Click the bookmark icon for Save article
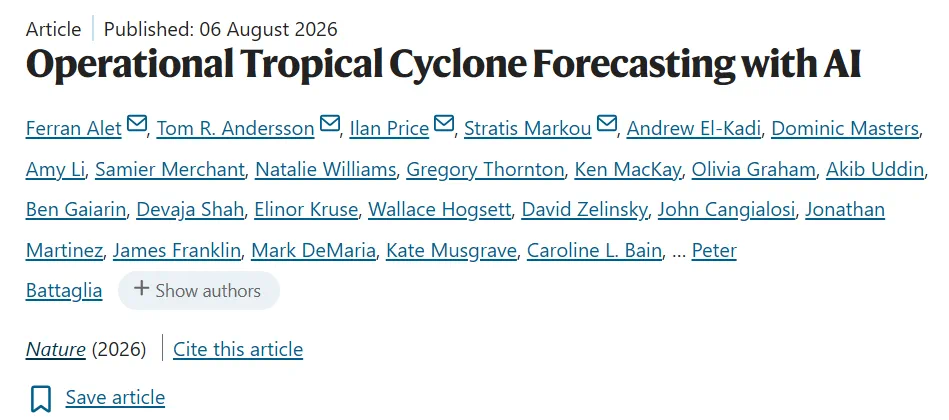The image size is (949, 420). click(41, 398)
